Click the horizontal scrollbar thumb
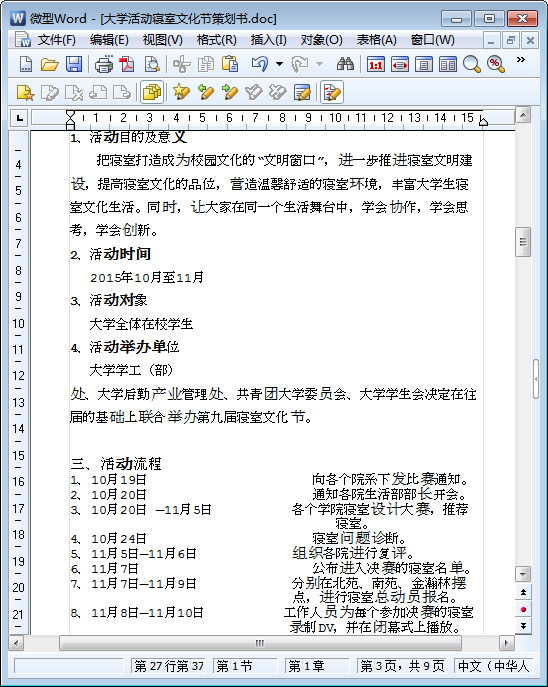548x687 pixels. click(x=260, y=643)
